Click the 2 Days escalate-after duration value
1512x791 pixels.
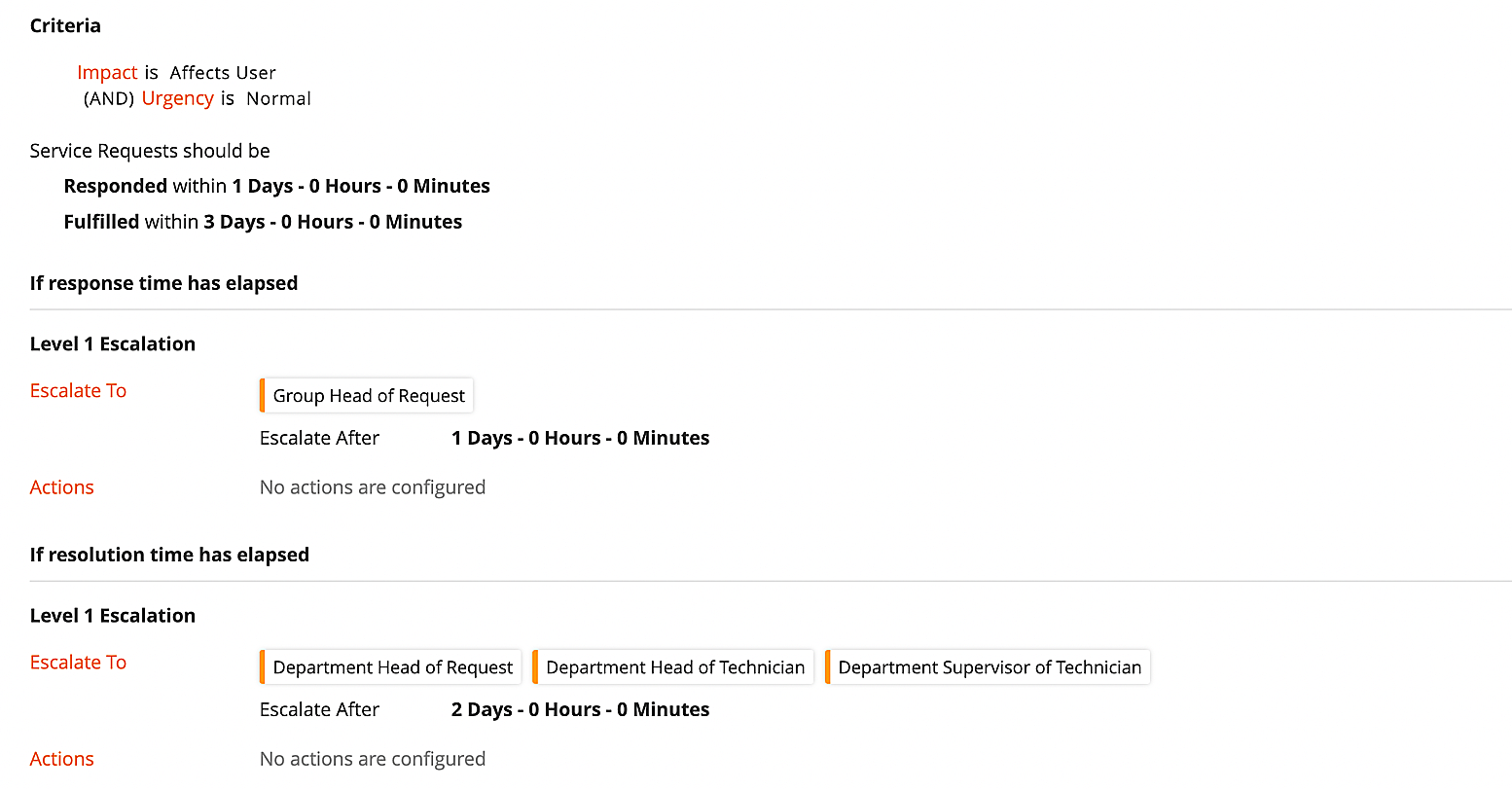click(x=580, y=709)
